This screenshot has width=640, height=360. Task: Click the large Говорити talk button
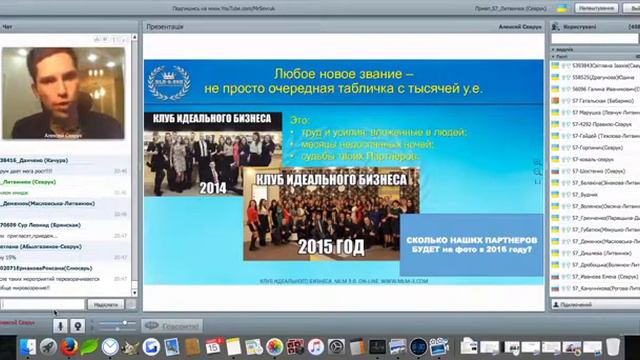click(x=172, y=326)
